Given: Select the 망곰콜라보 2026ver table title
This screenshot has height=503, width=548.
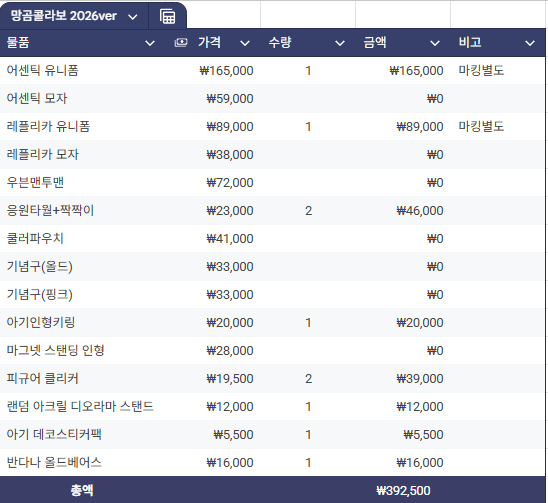Looking at the screenshot, I should pos(63,16).
